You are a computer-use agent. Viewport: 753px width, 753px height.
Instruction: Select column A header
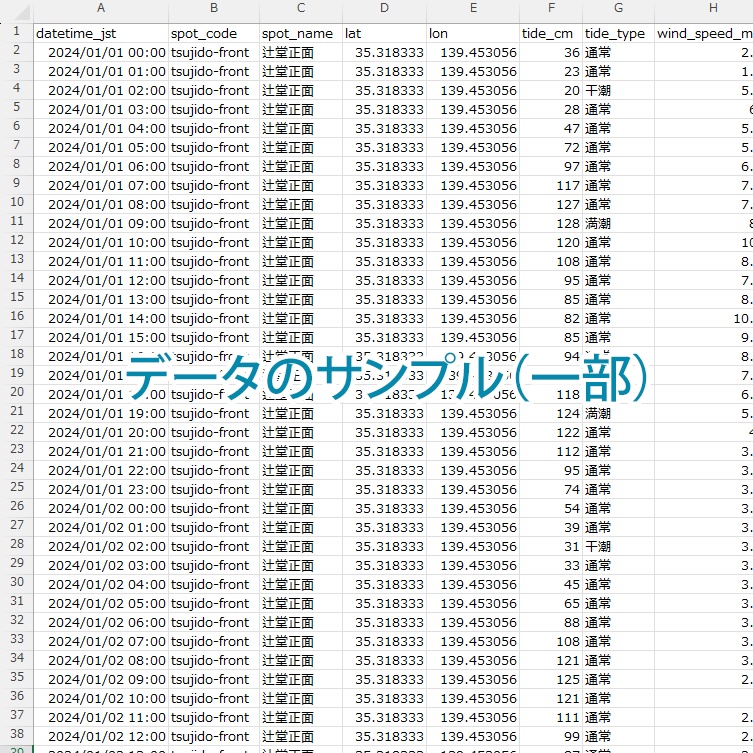click(x=101, y=8)
